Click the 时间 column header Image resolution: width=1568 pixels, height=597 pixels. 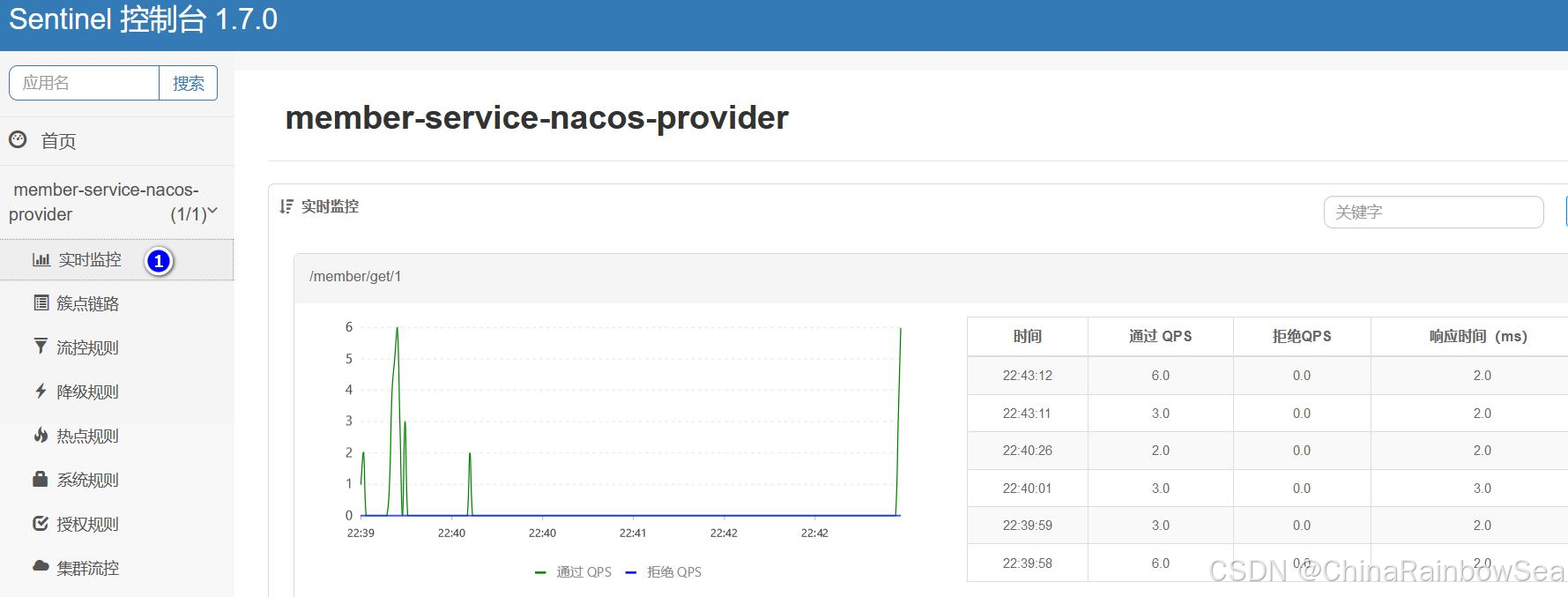(1028, 336)
